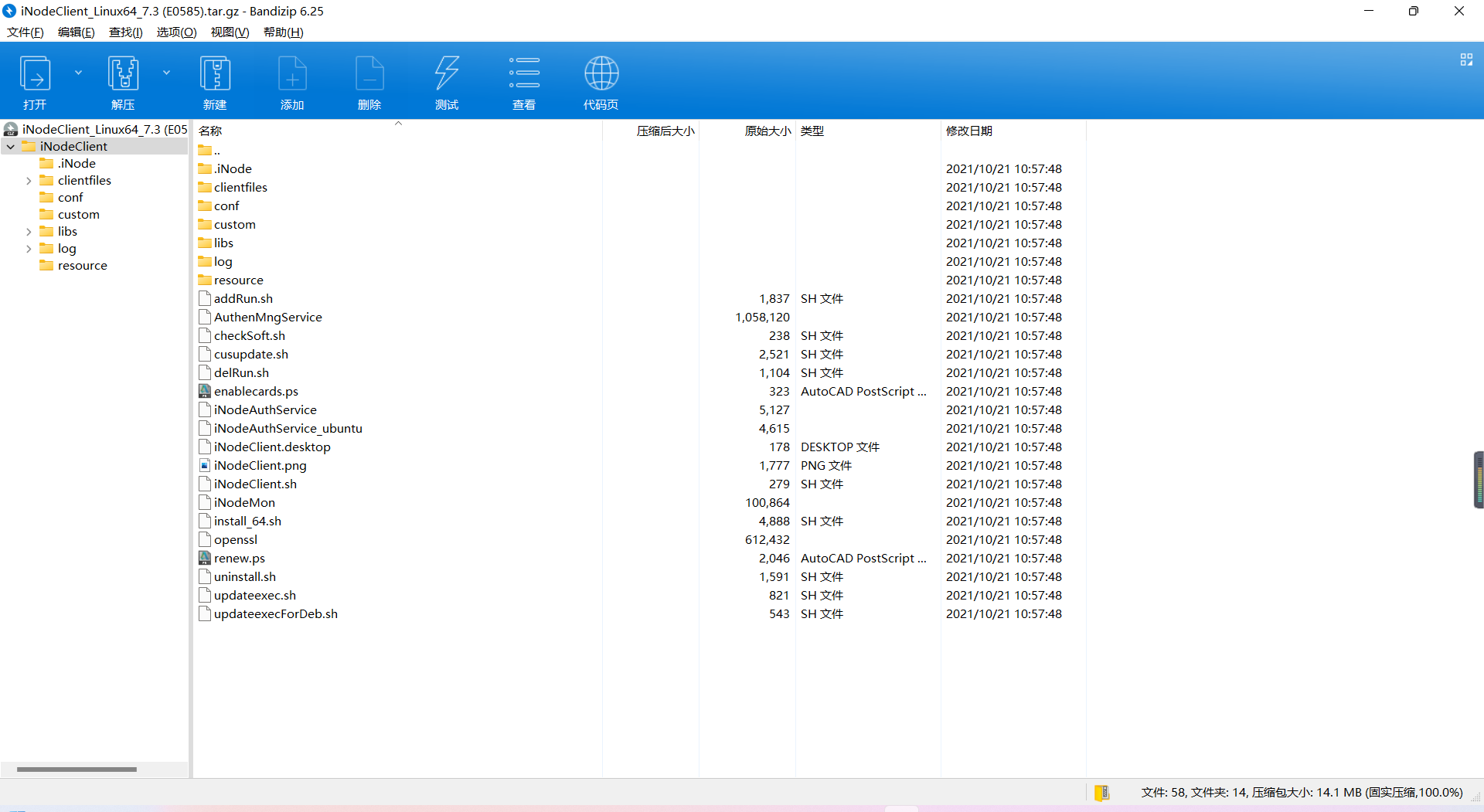This screenshot has height=812, width=1484.
Task: Toggle the toolbar layout grid icon
Action: point(1466,59)
